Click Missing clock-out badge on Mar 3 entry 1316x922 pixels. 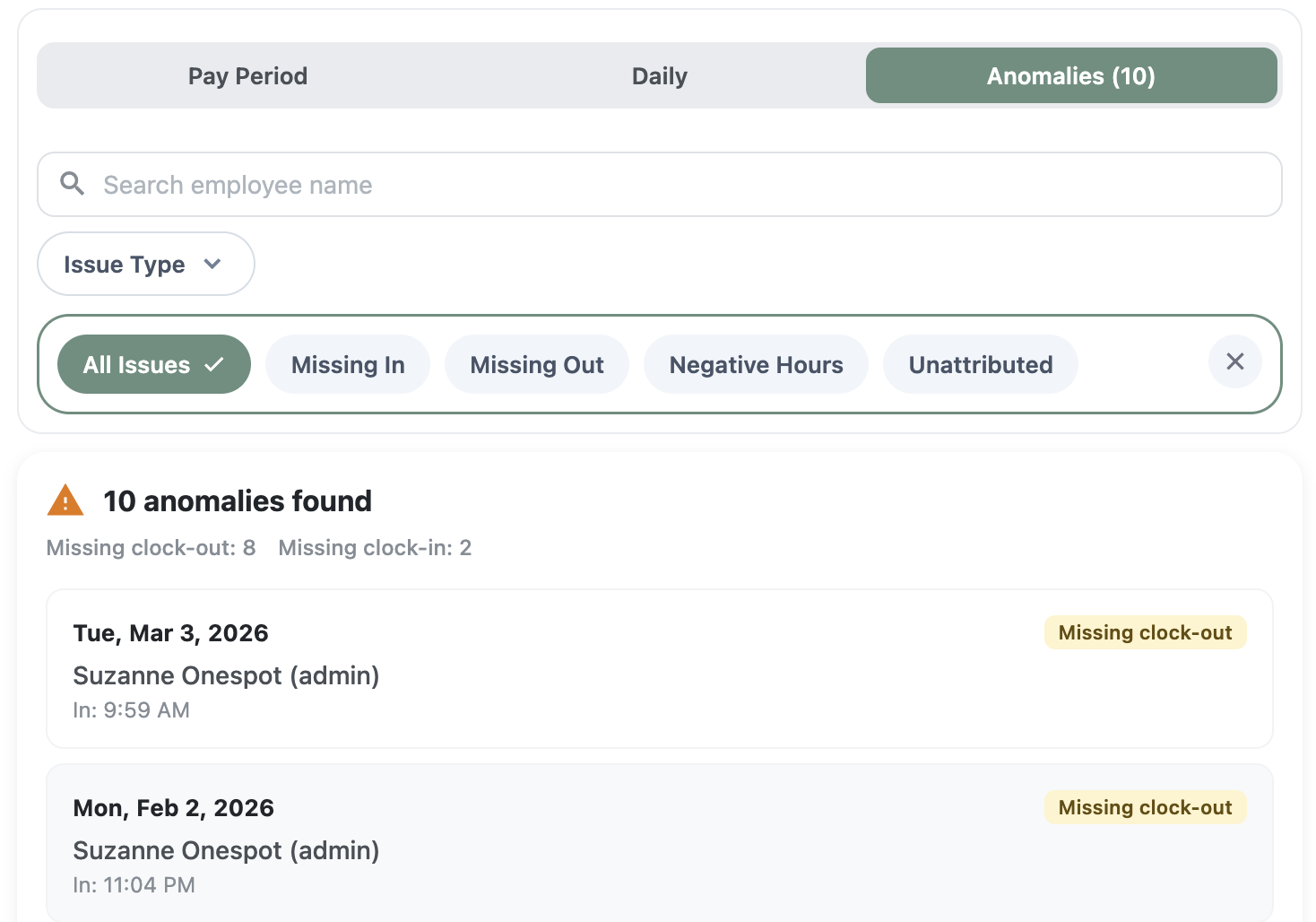1145,632
